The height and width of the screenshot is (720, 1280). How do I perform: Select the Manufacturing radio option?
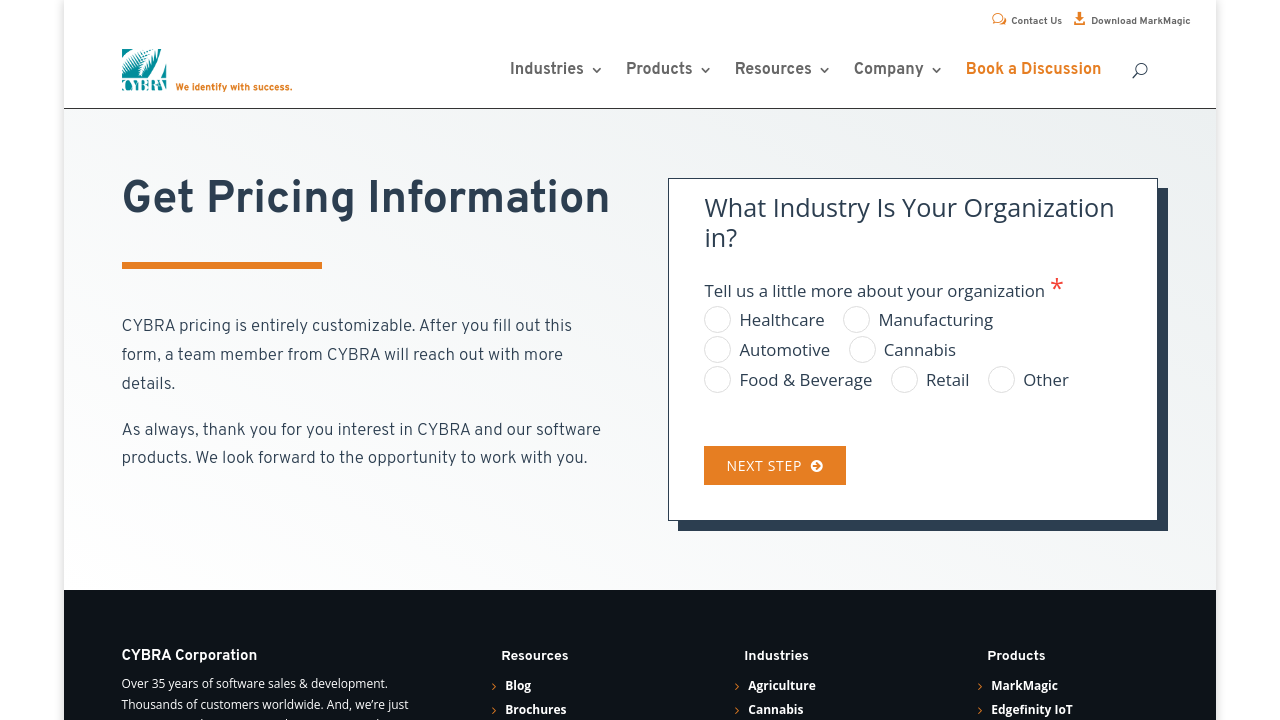coord(857,320)
